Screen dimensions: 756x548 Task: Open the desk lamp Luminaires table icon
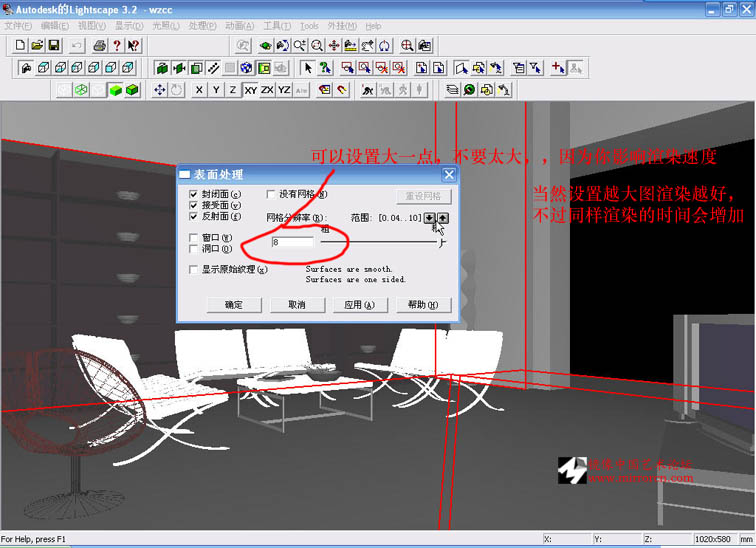[504, 90]
